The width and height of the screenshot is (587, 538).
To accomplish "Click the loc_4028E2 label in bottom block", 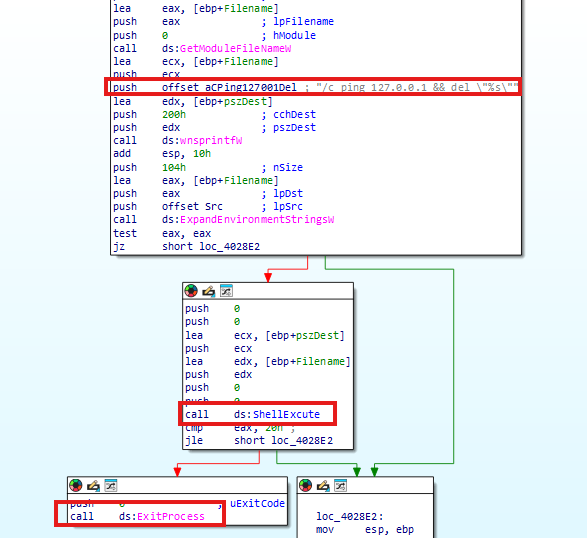I will 350,517.
